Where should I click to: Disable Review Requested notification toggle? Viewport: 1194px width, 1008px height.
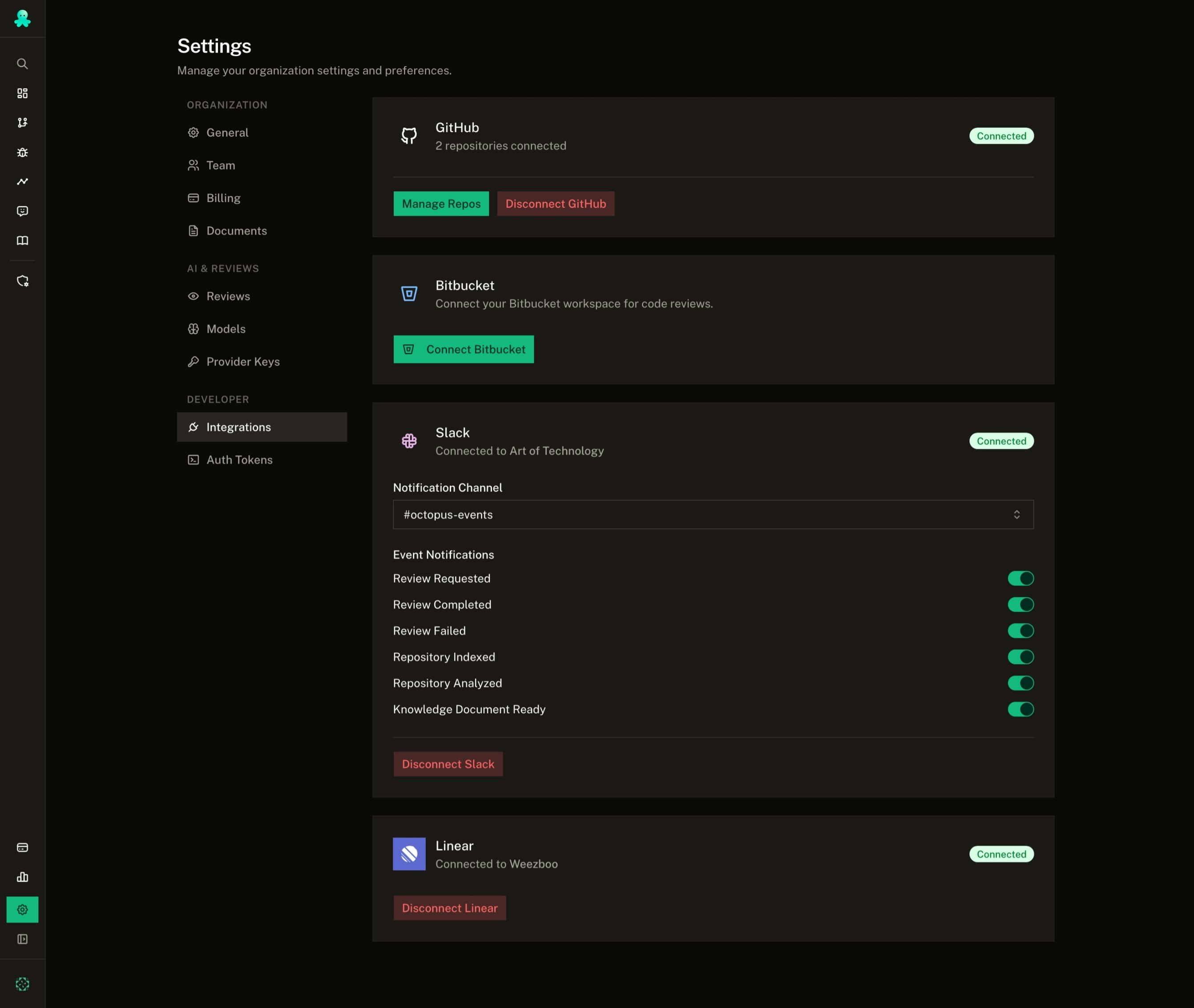pos(1020,578)
